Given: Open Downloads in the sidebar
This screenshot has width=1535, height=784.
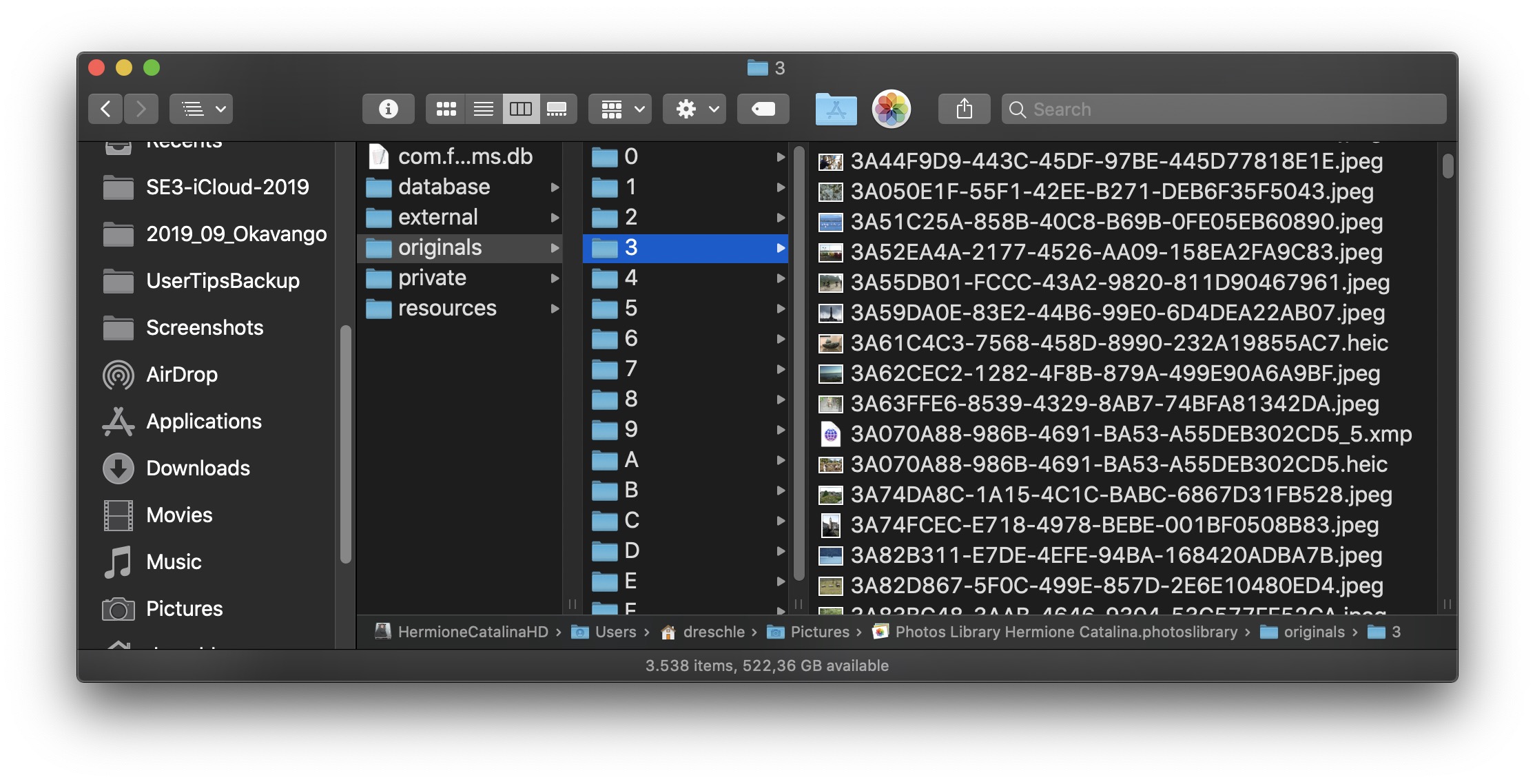Looking at the screenshot, I should 198,468.
